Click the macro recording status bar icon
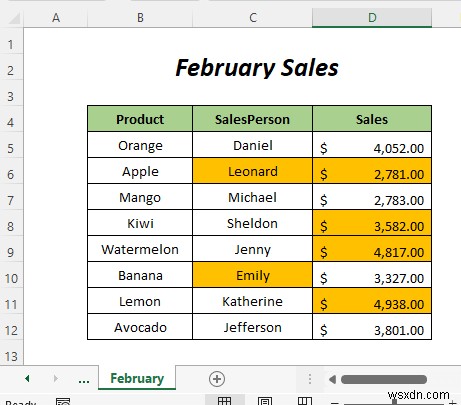This screenshot has height=405, width=461. tap(63, 402)
